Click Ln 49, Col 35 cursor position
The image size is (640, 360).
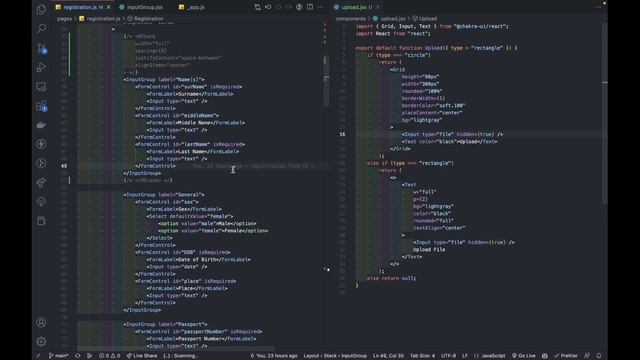point(388,356)
